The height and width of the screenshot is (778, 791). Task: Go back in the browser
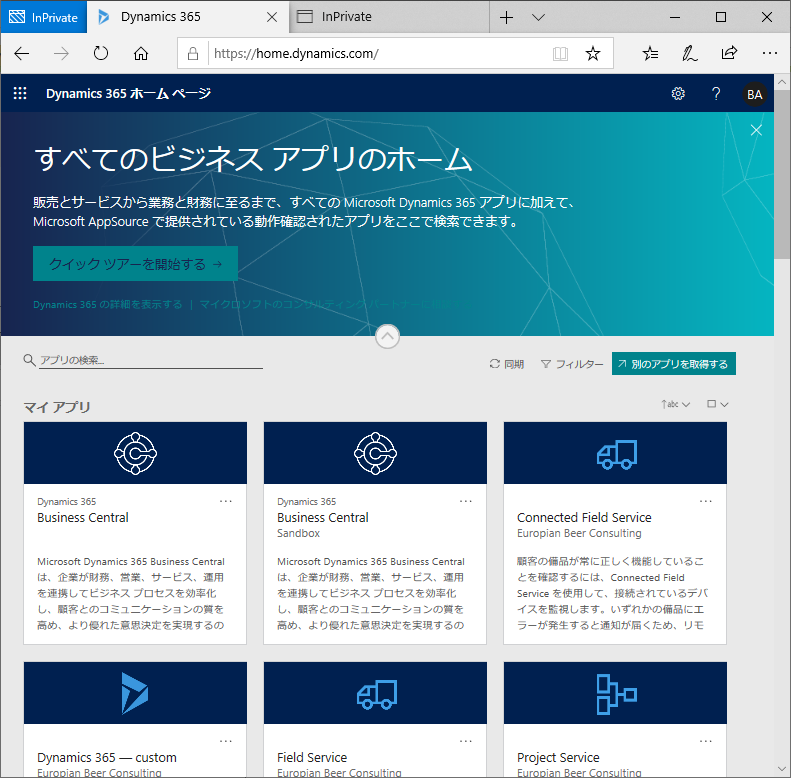[x=22, y=53]
